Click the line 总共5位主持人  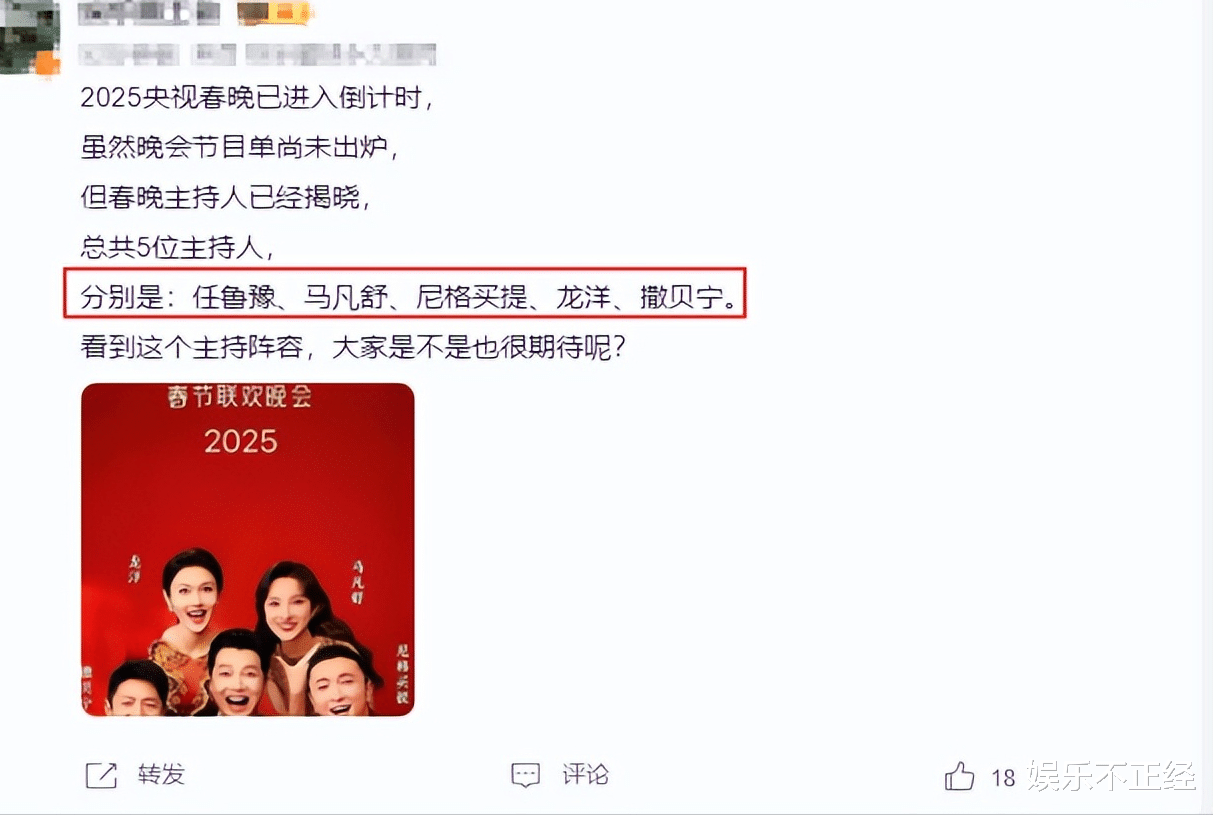[x=177, y=248]
